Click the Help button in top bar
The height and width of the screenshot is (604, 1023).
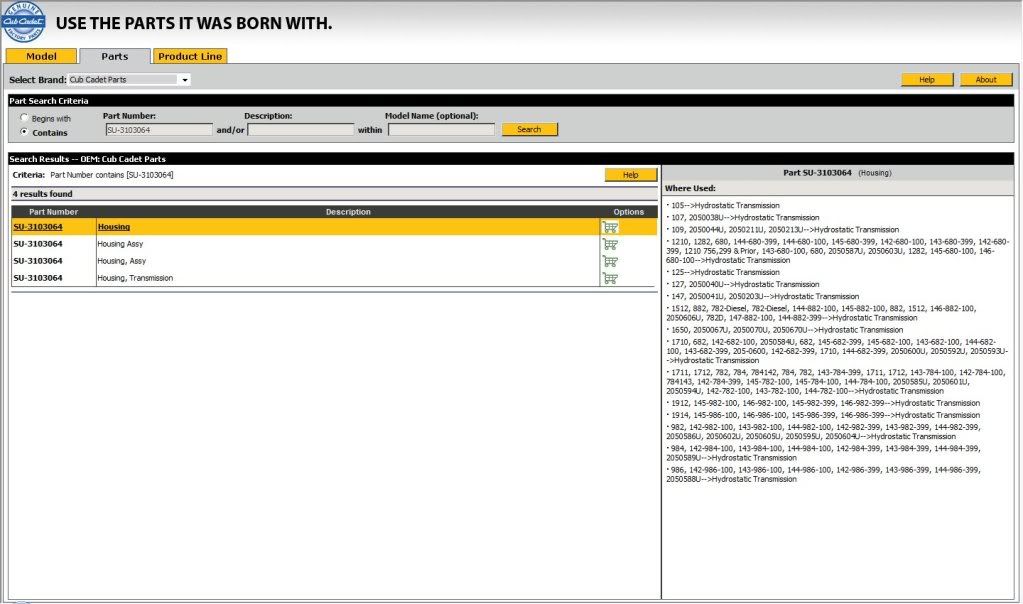926,80
